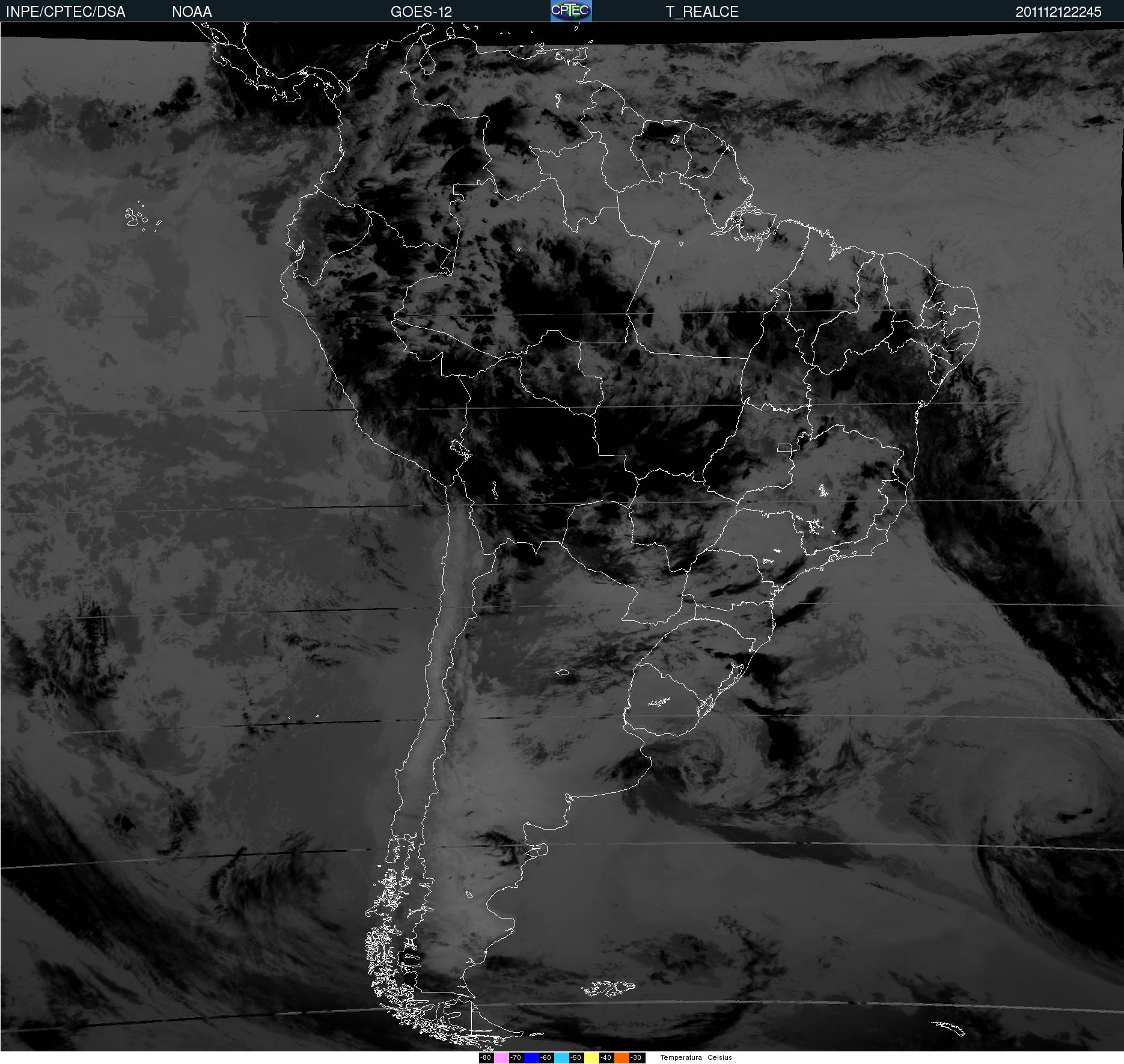Select the -50 legend value
The height and width of the screenshot is (1064, 1124).
coord(576,1058)
